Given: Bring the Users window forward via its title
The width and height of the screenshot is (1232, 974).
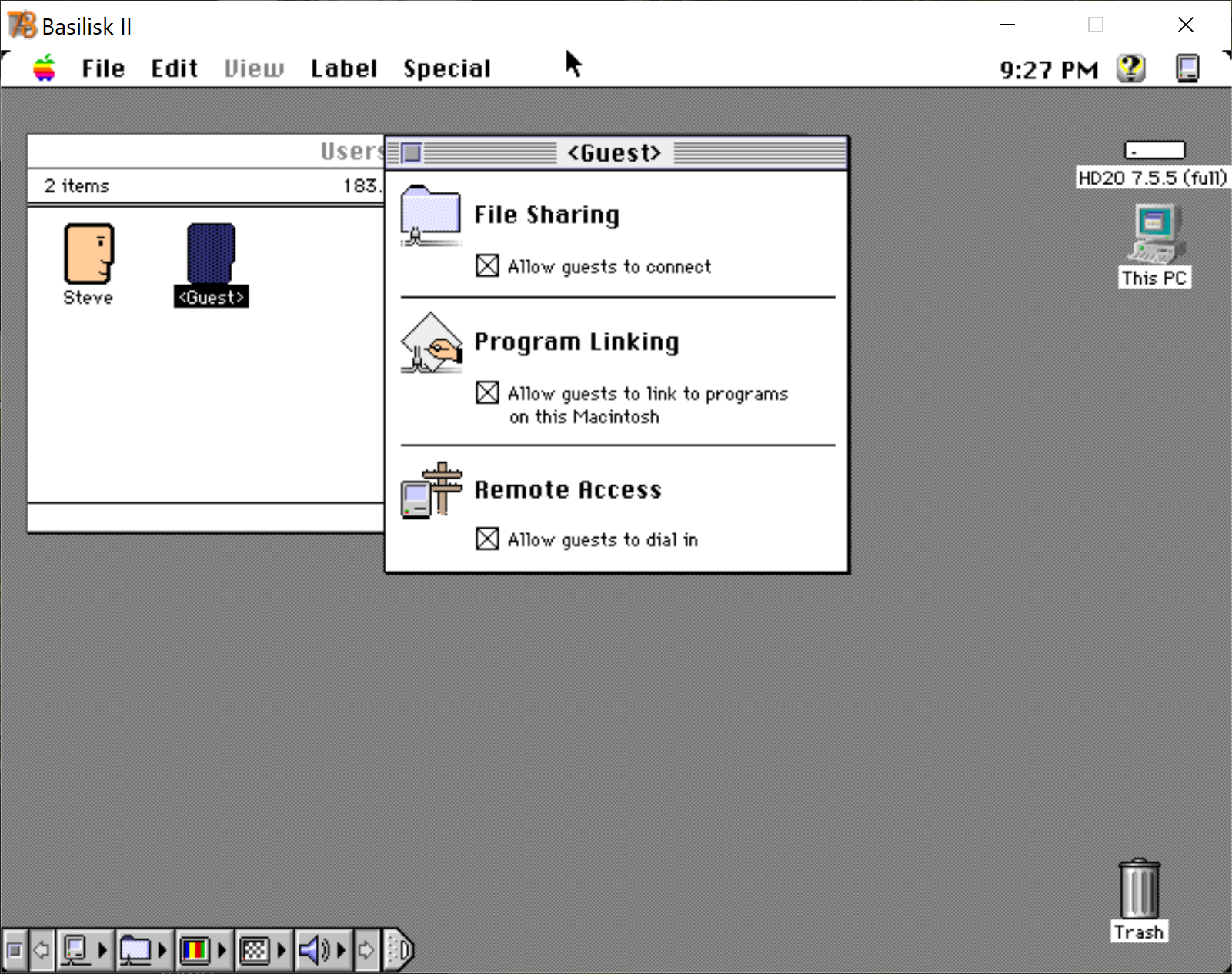Looking at the screenshot, I should click(x=352, y=151).
